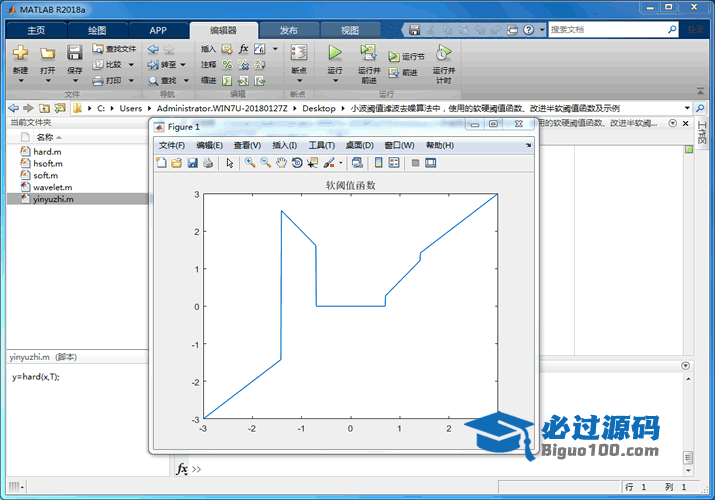Click the percent comment icon
Image resolution: width=715 pixels, height=500 pixels.
227,65
